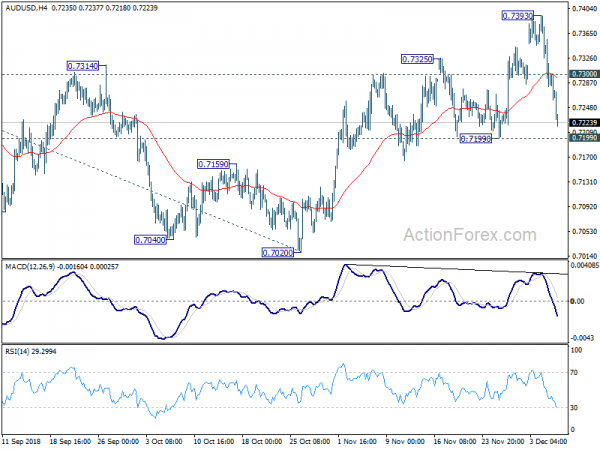Click the MACD 0.004085 axis value
Screen dimensions: 600x450
(583, 265)
